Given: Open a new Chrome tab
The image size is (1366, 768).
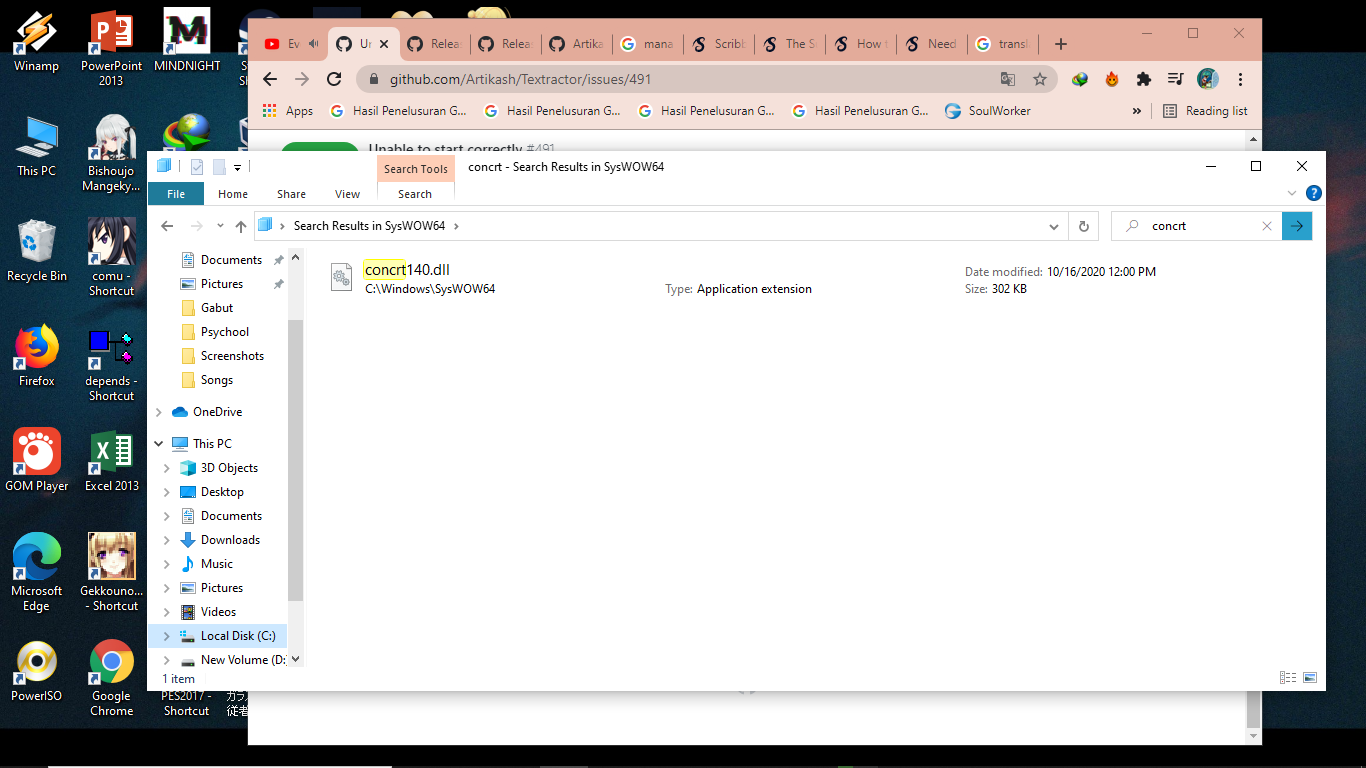Looking at the screenshot, I should coord(1061,44).
